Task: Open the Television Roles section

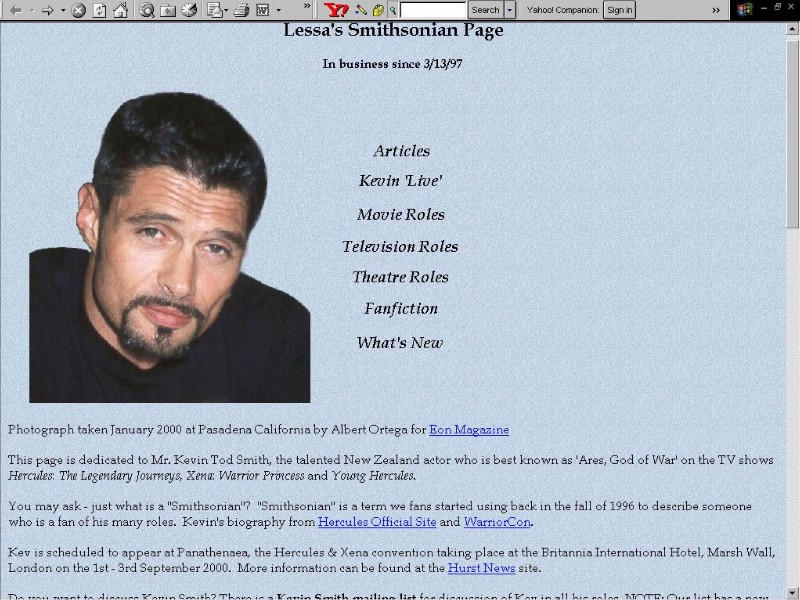Action: coord(400,247)
